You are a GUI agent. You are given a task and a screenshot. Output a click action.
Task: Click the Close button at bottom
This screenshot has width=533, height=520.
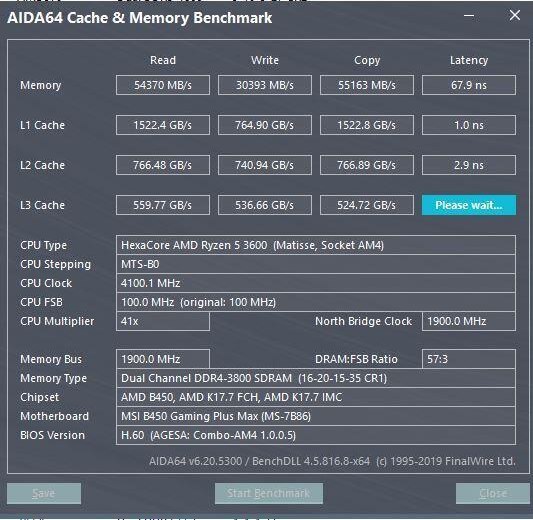point(493,493)
